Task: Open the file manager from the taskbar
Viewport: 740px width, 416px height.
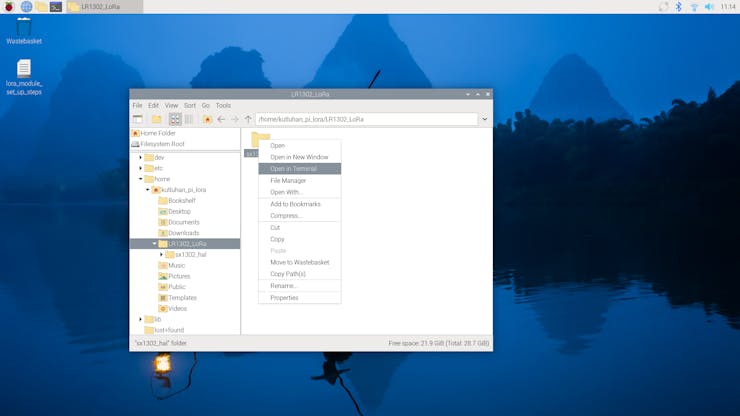Action: pyautogui.click(x=41, y=7)
